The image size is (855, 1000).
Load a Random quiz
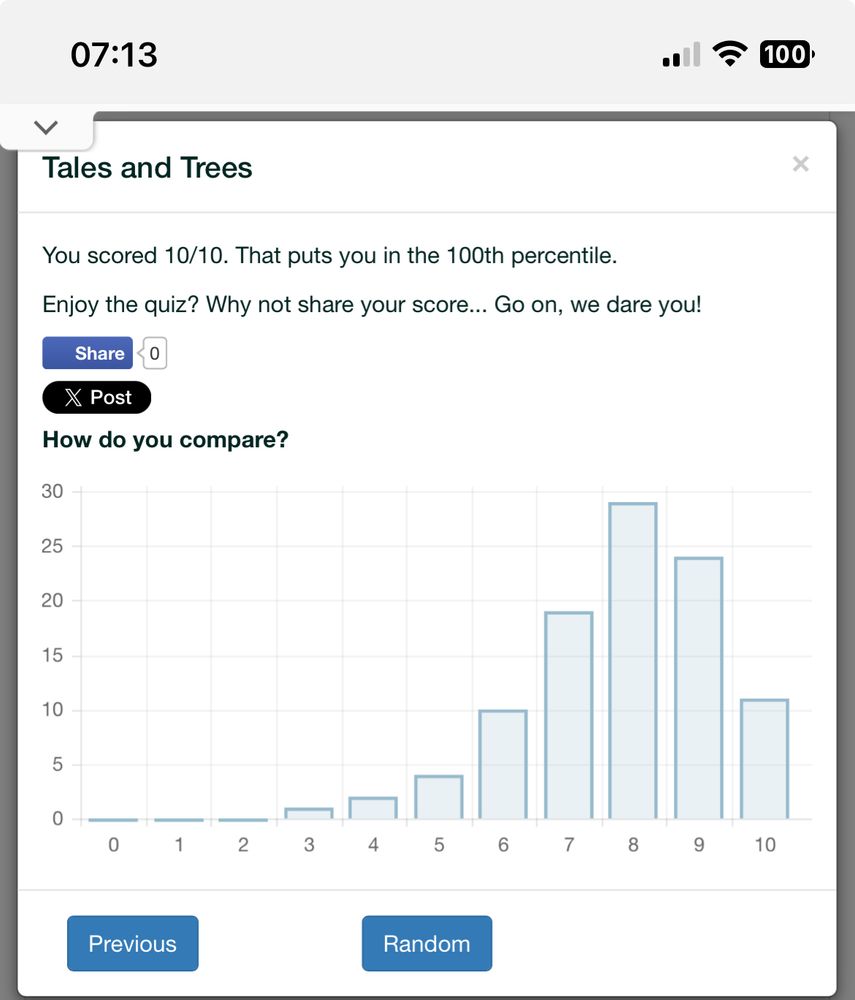pos(426,943)
